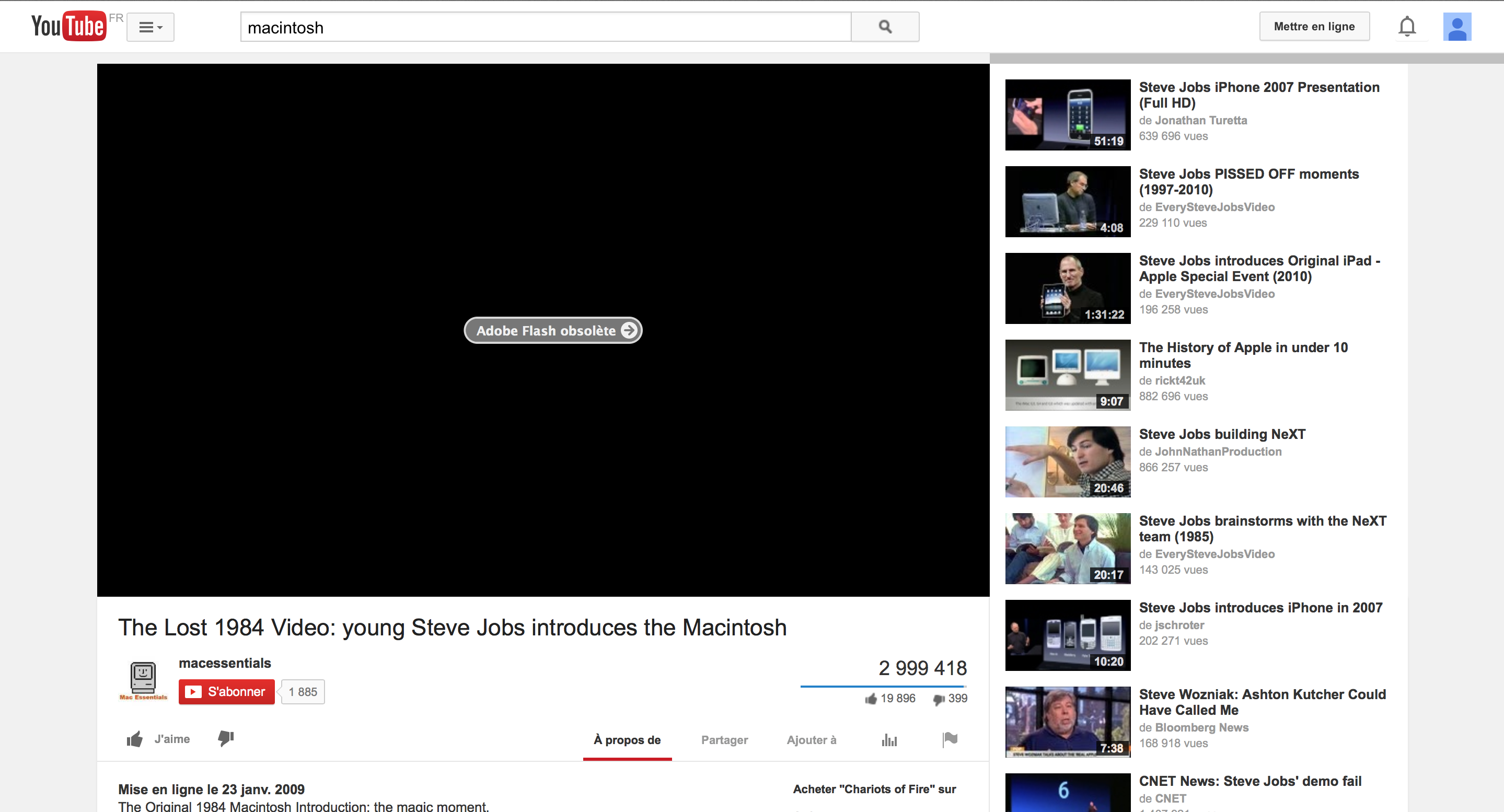Image resolution: width=1504 pixels, height=812 pixels.
Task: Like the video with J'aime thumbs up
Action: click(158, 739)
